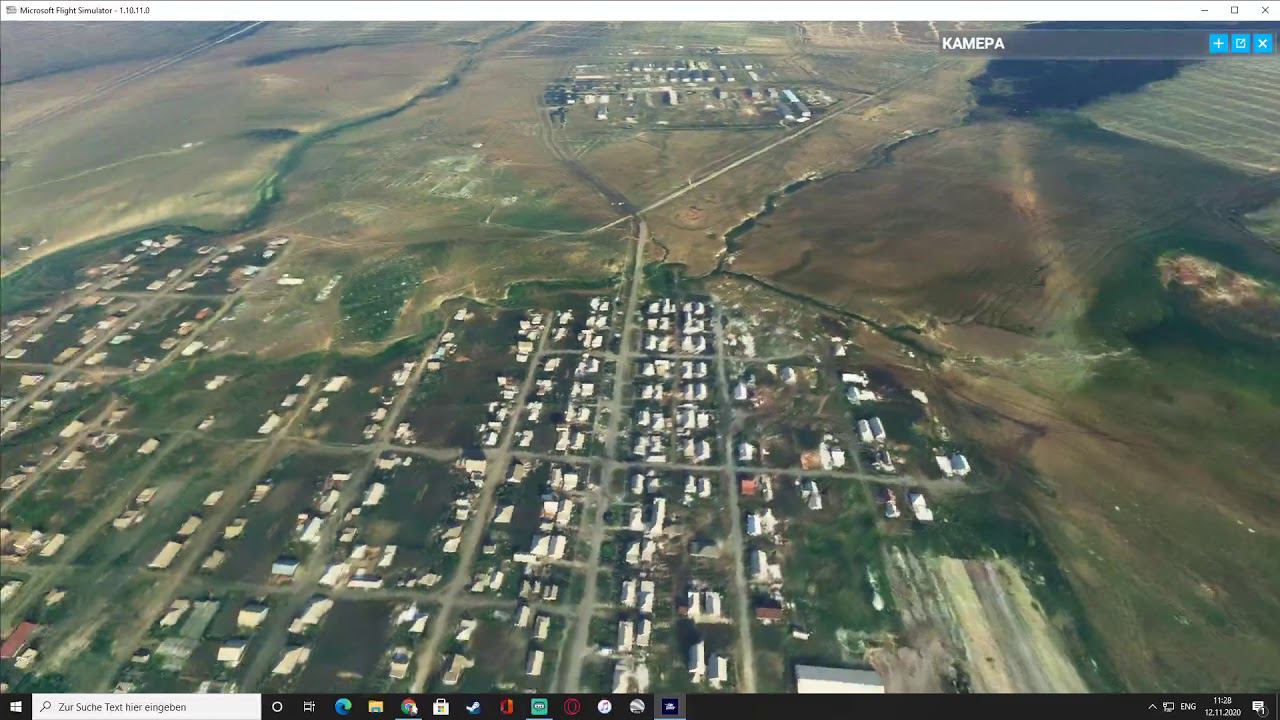This screenshot has height=720, width=1280.
Task: Open iTunes from taskbar
Action: (605, 707)
